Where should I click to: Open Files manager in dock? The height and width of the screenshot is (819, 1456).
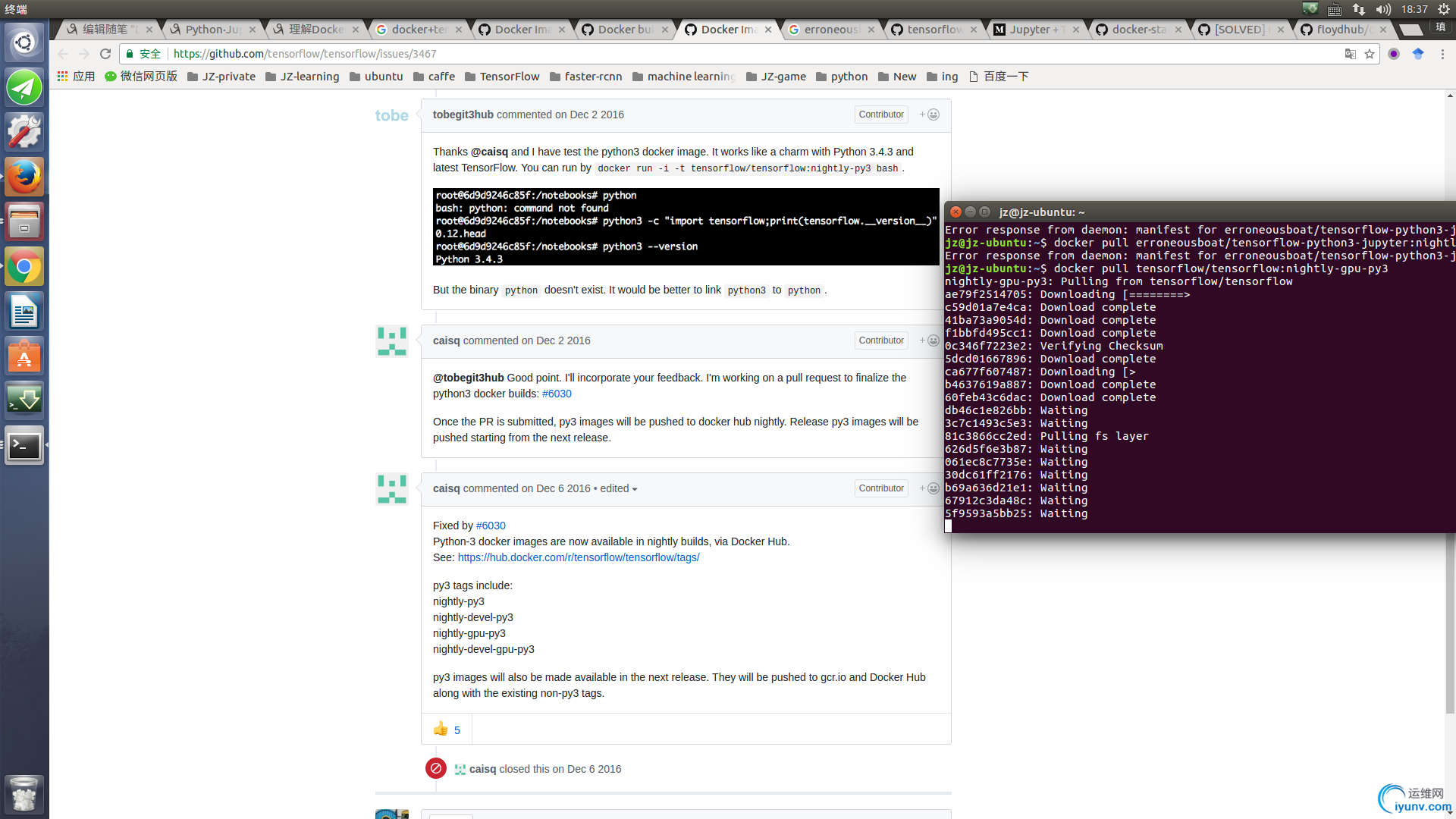[x=24, y=221]
